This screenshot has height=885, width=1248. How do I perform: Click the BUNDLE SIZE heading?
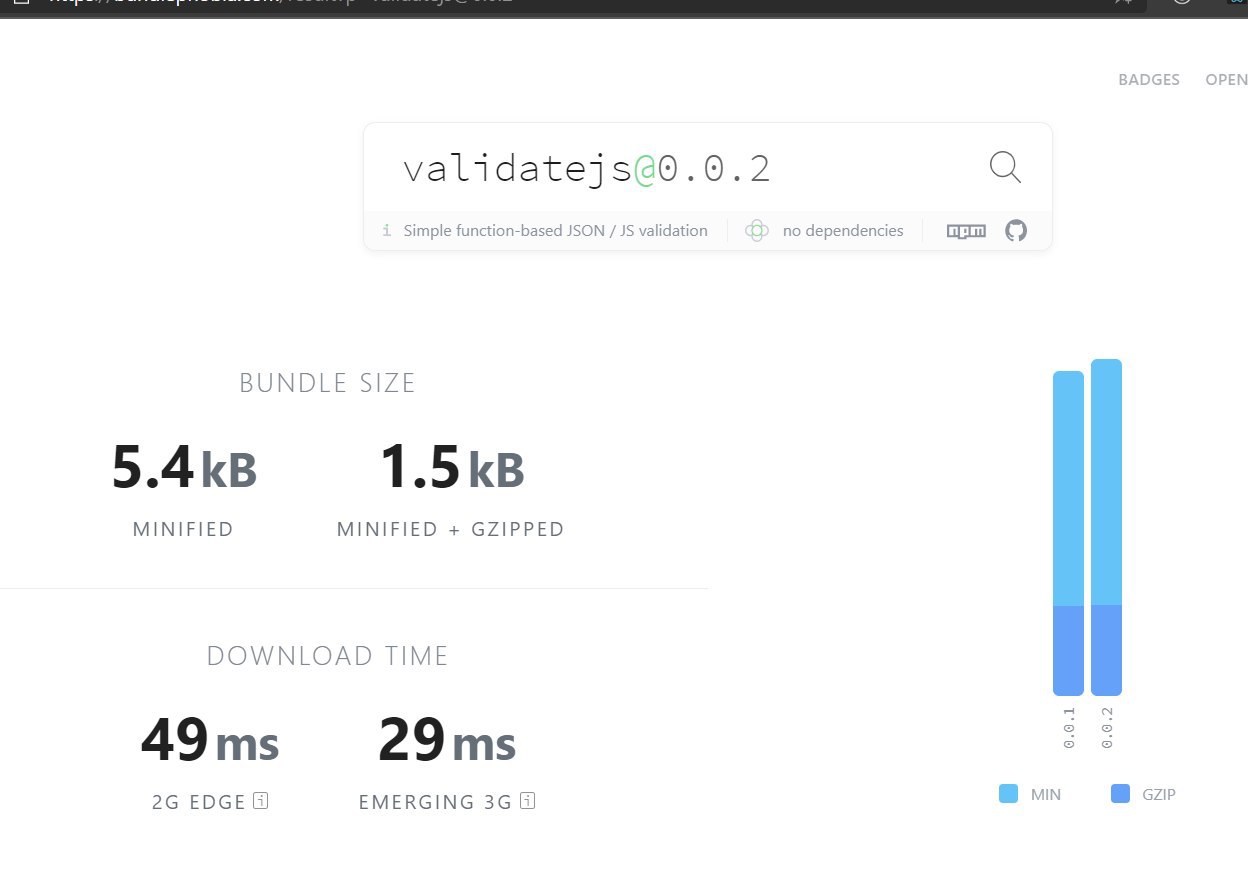tap(327, 383)
